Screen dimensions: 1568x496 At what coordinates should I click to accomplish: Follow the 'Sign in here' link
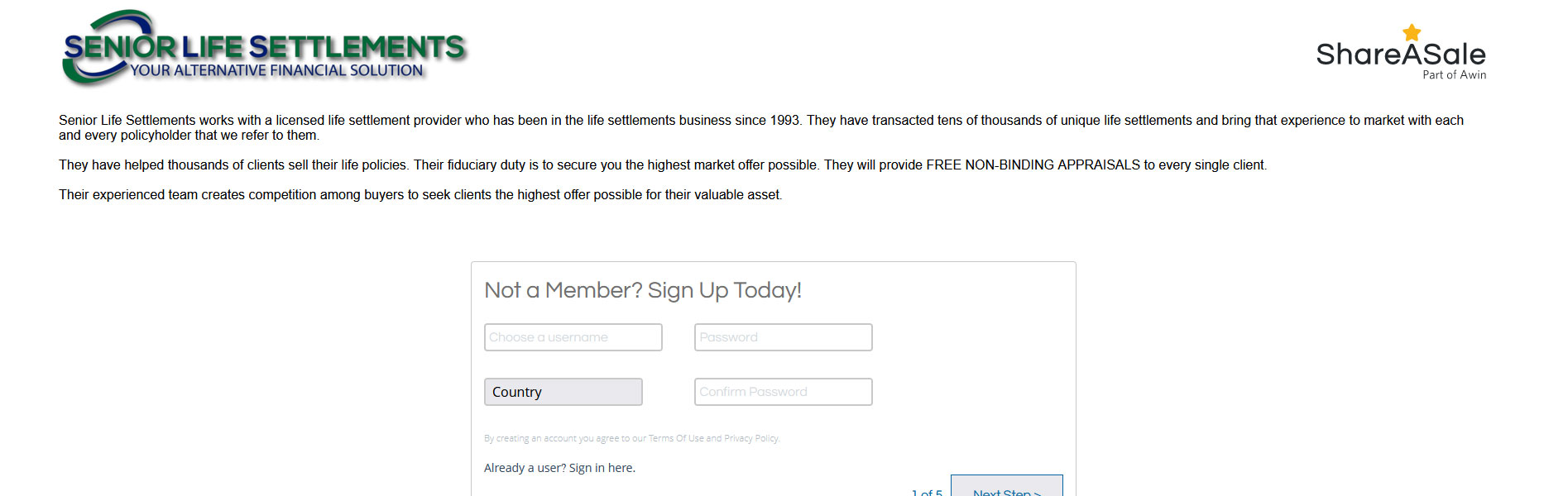click(602, 468)
